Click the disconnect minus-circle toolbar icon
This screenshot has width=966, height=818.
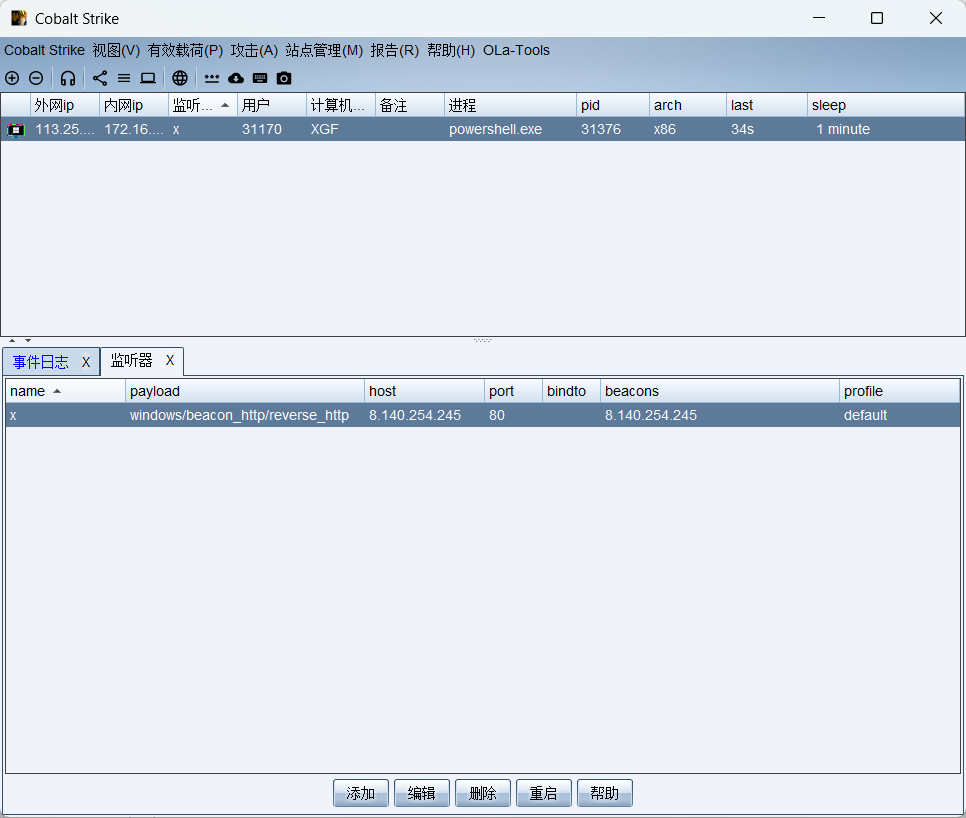(36, 78)
